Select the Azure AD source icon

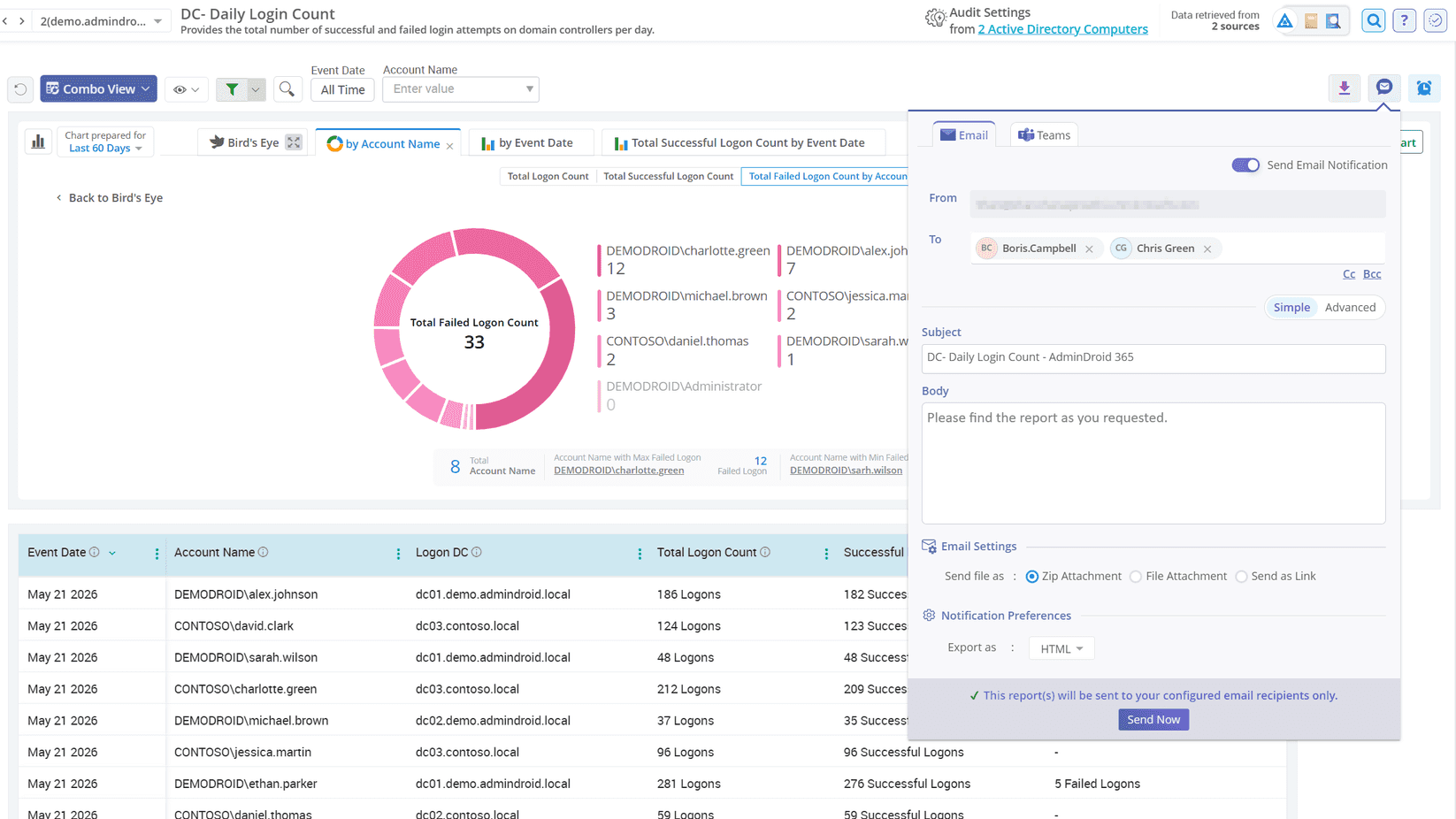(1284, 20)
